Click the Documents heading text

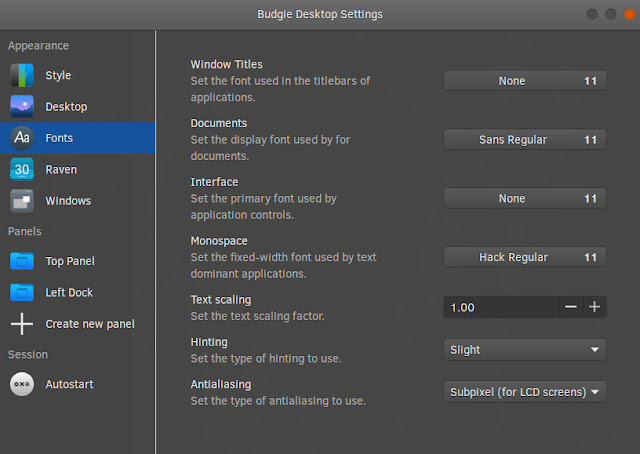(218, 123)
